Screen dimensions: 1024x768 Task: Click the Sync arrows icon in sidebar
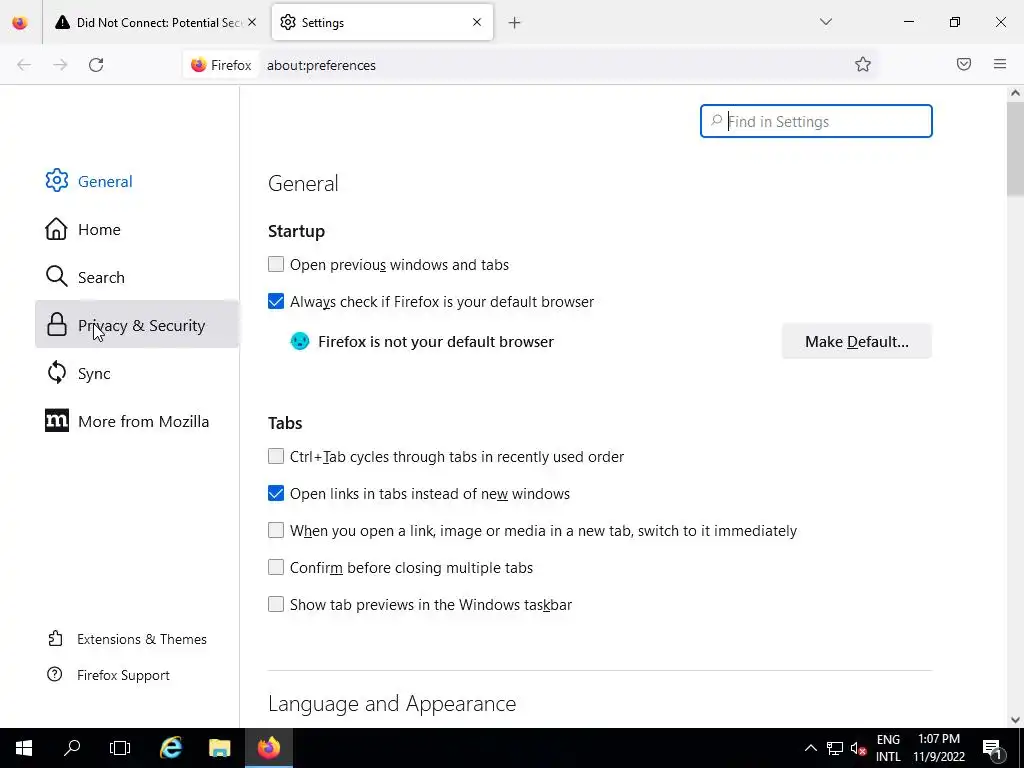(57, 373)
